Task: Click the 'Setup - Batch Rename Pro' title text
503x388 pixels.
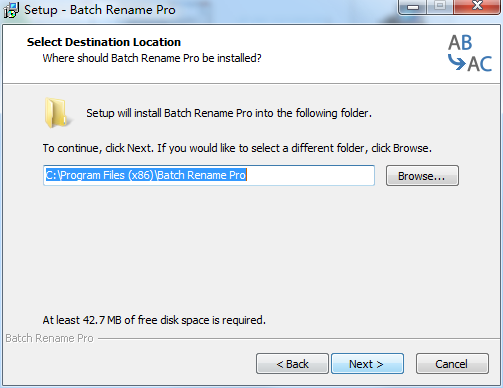Action: (x=100, y=10)
